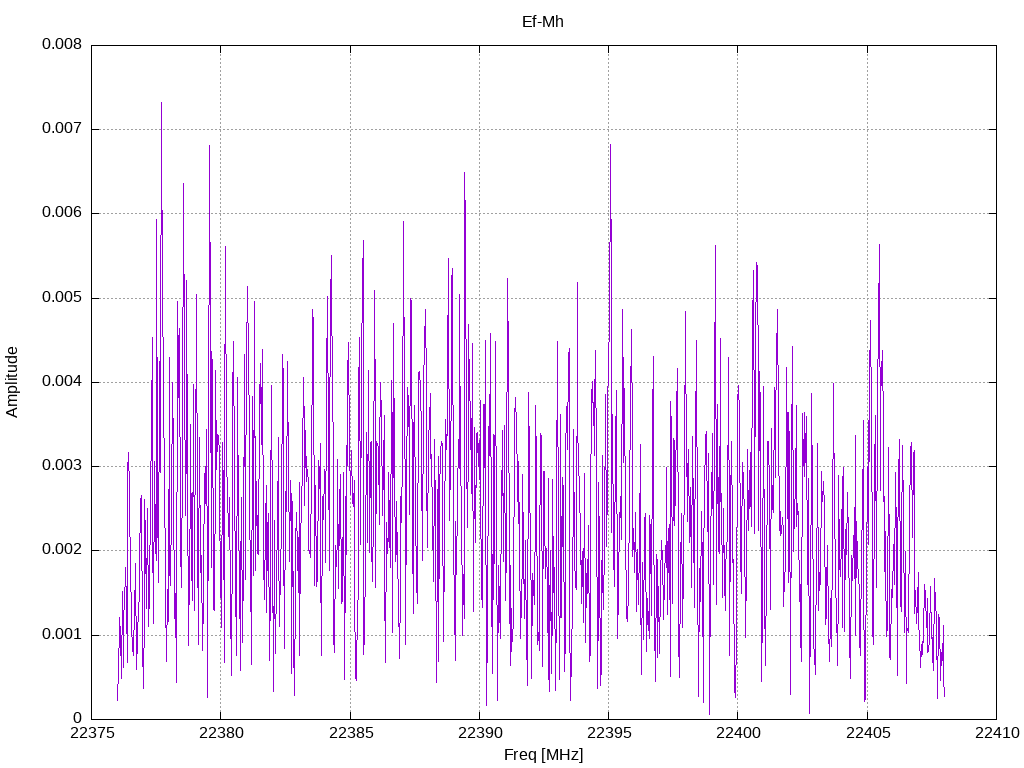This screenshot has height=768, width=1024.
Task: Click the y-axis tick label 0.005
Action: coord(62,298)
